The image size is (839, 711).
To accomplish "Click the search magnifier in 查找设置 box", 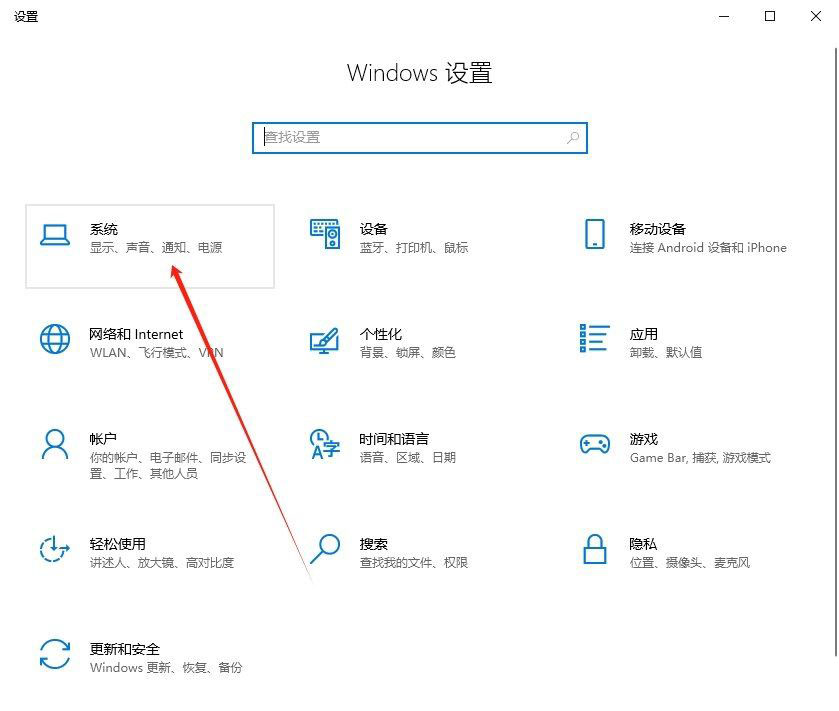I will [x=573, y=137].
